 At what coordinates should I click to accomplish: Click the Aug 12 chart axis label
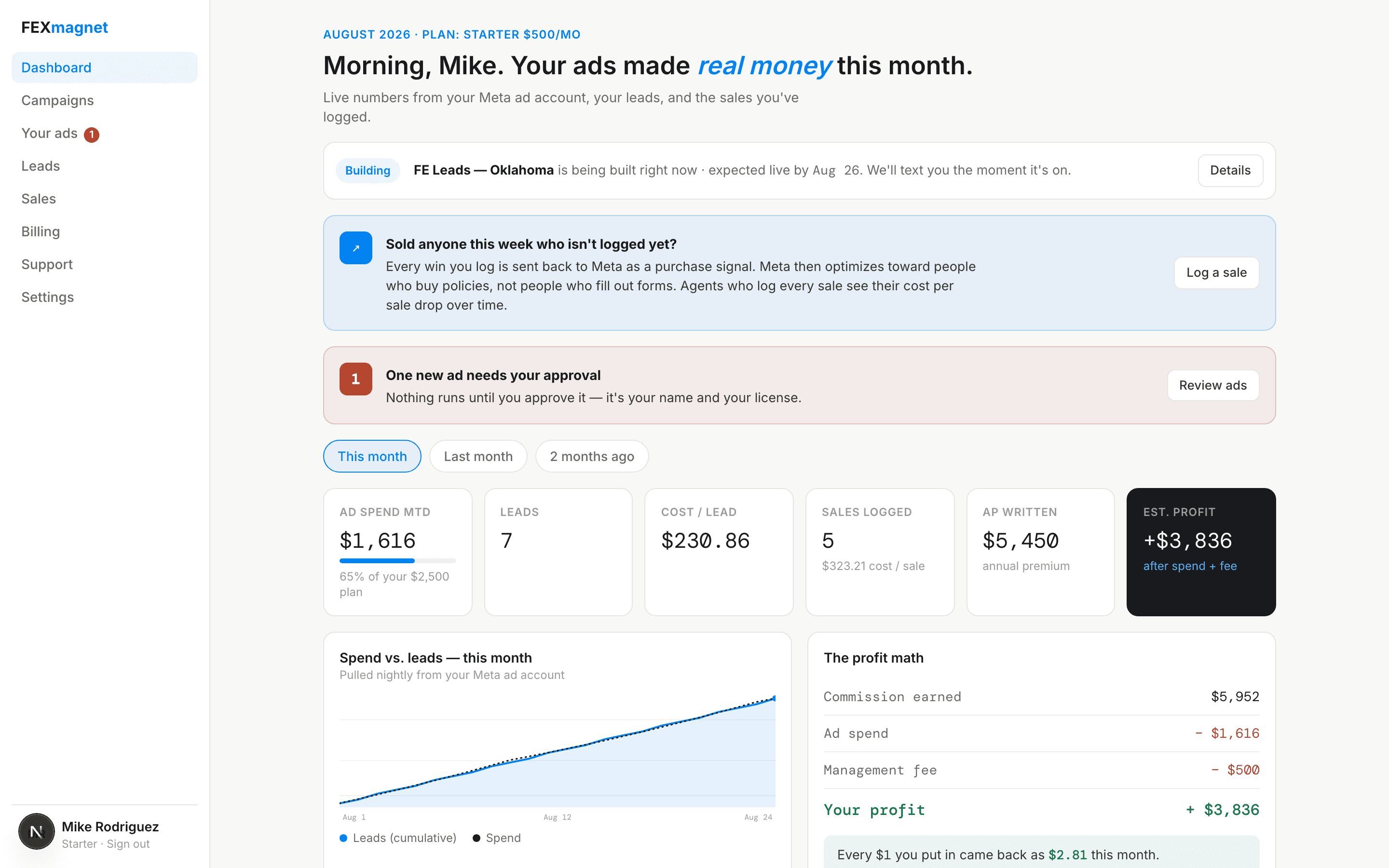(557, 817)
